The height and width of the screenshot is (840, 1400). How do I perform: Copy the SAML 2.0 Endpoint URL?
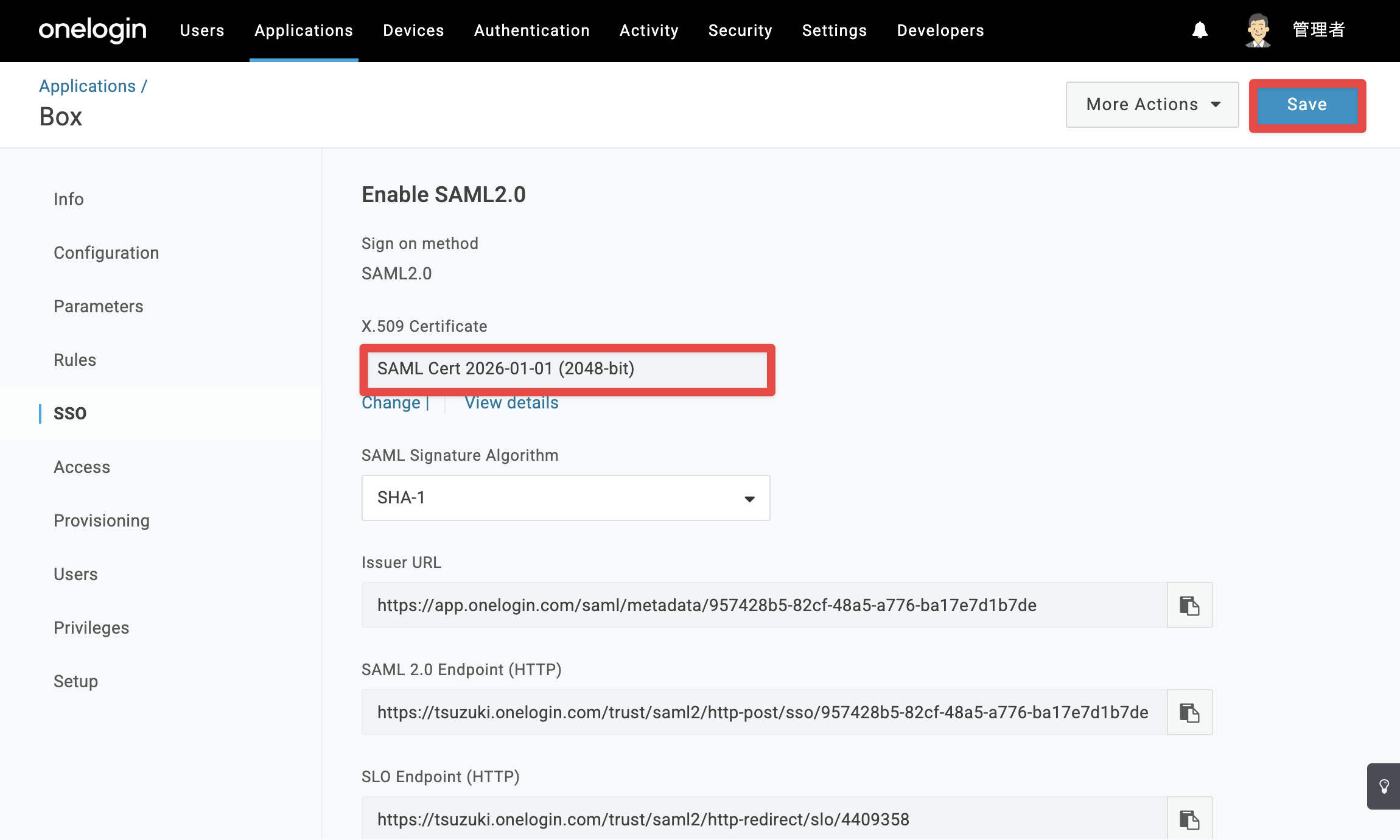(x=1189, y=712)
